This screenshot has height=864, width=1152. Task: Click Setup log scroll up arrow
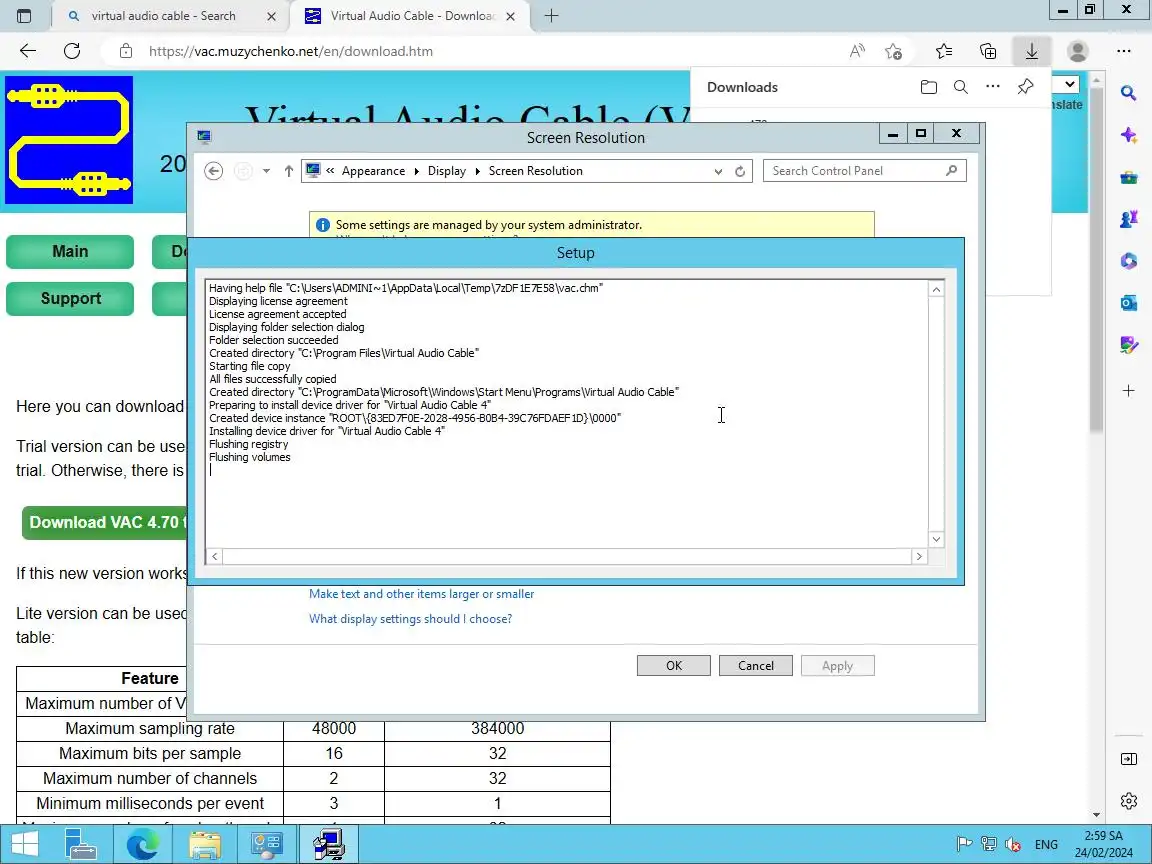click(936, 289)
